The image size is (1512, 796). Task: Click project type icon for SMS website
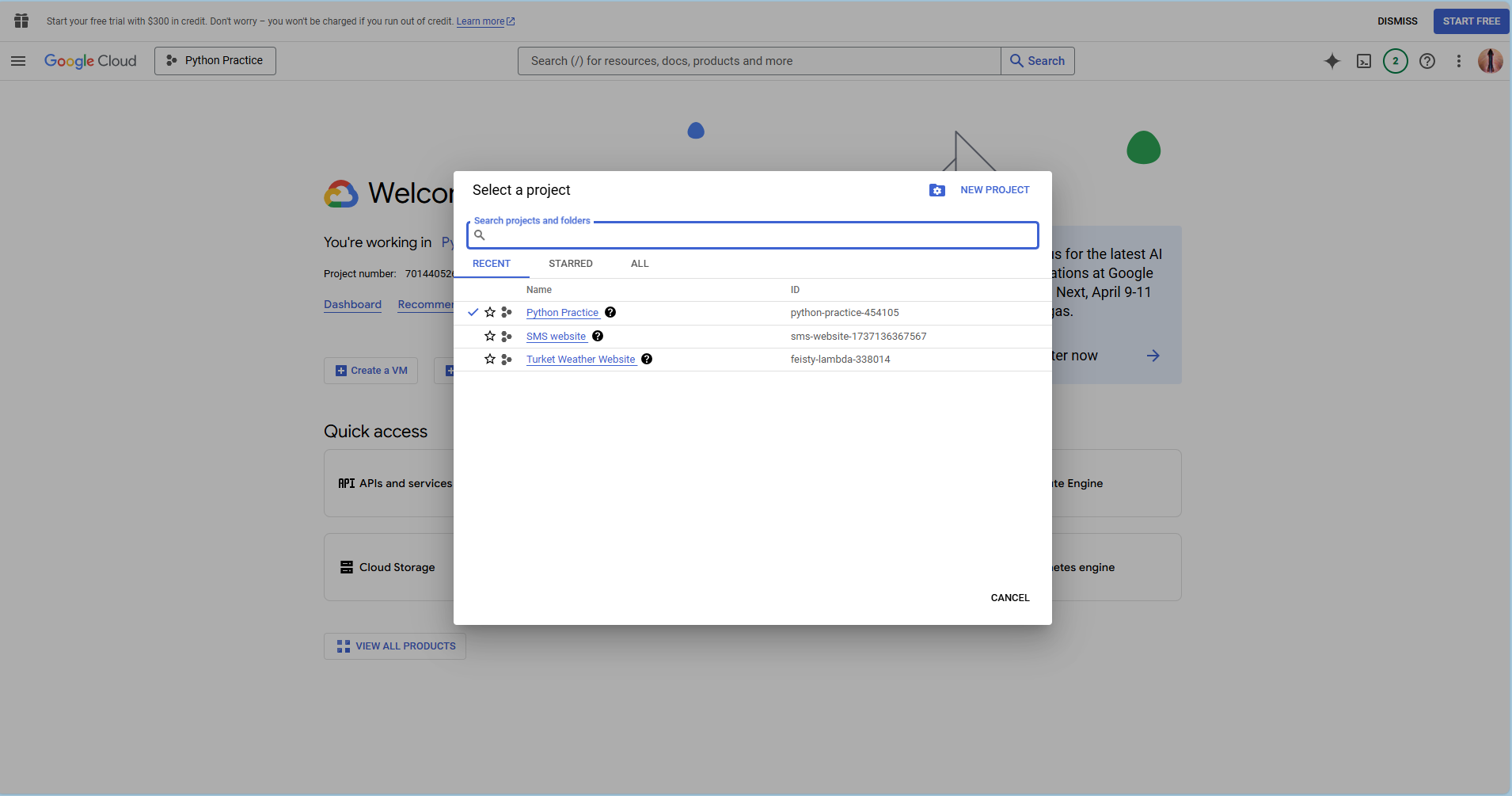point(507,337)
